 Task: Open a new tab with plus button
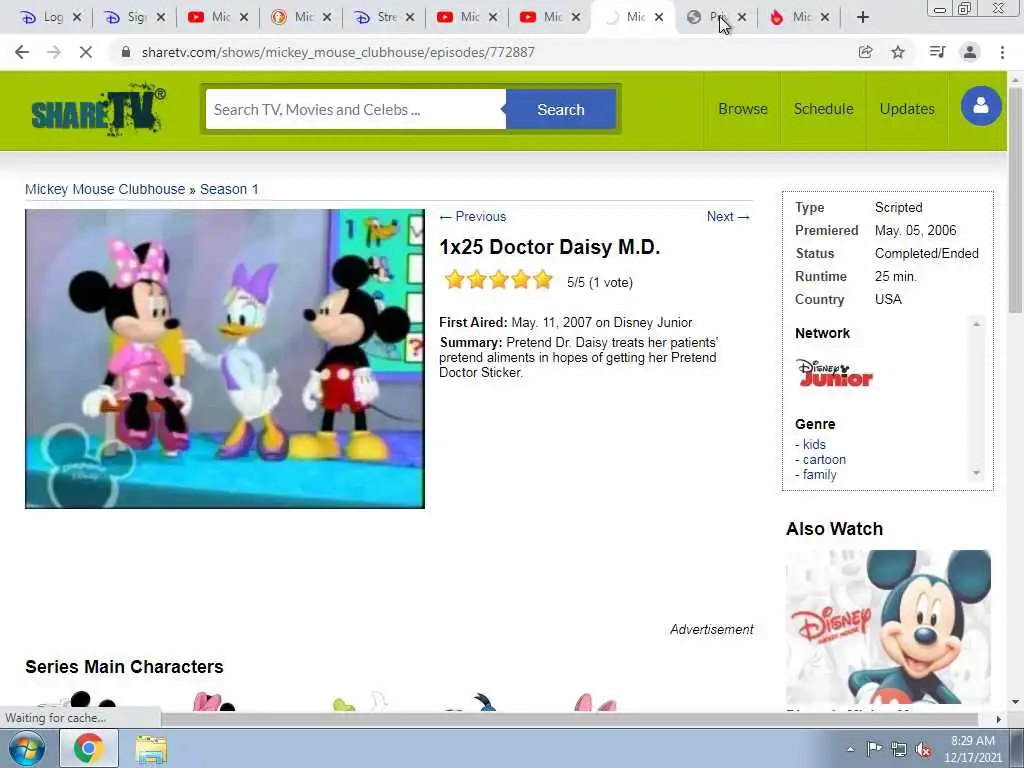[863, 17]
